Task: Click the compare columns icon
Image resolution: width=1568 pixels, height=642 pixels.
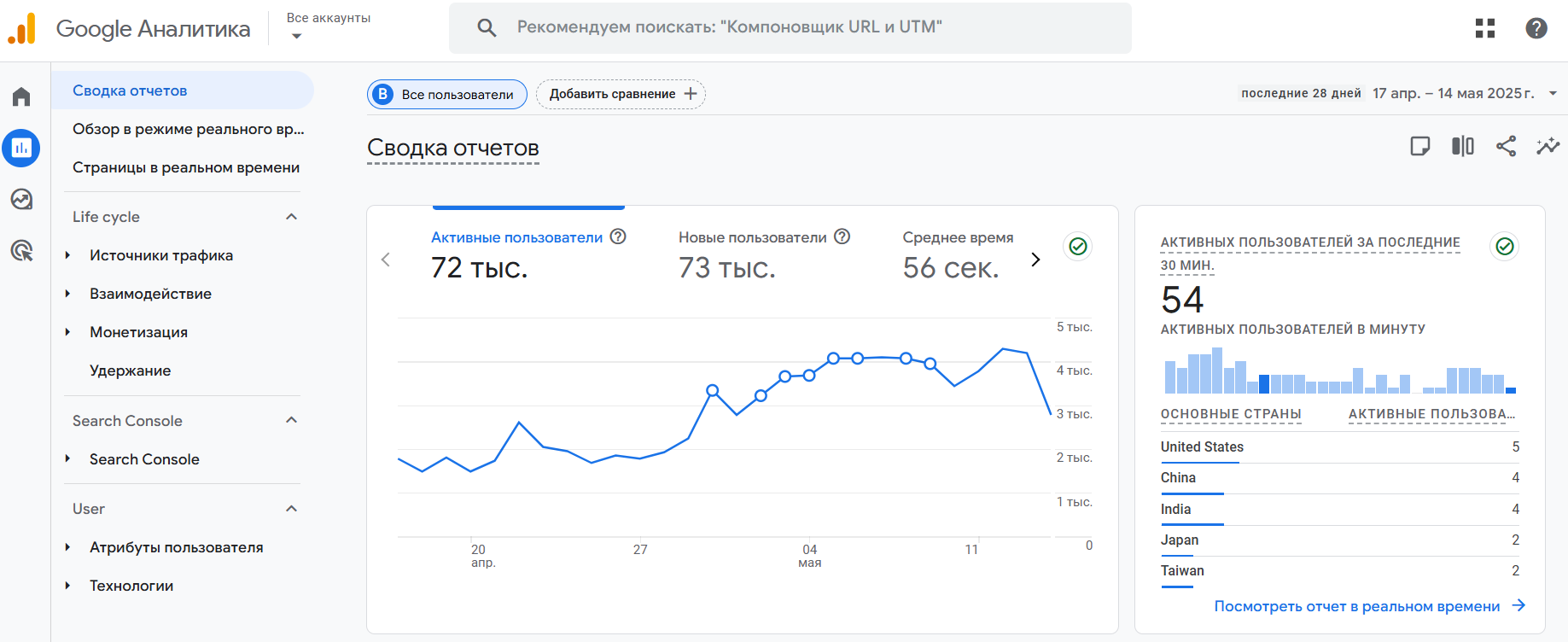Action: click(x=1463, y=146)
